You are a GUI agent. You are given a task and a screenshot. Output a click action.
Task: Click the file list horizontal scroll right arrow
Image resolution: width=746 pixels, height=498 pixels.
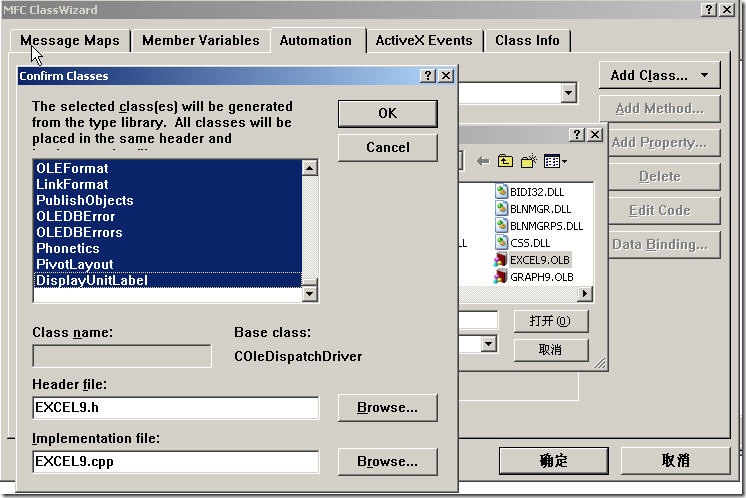(x=585, y=293)
